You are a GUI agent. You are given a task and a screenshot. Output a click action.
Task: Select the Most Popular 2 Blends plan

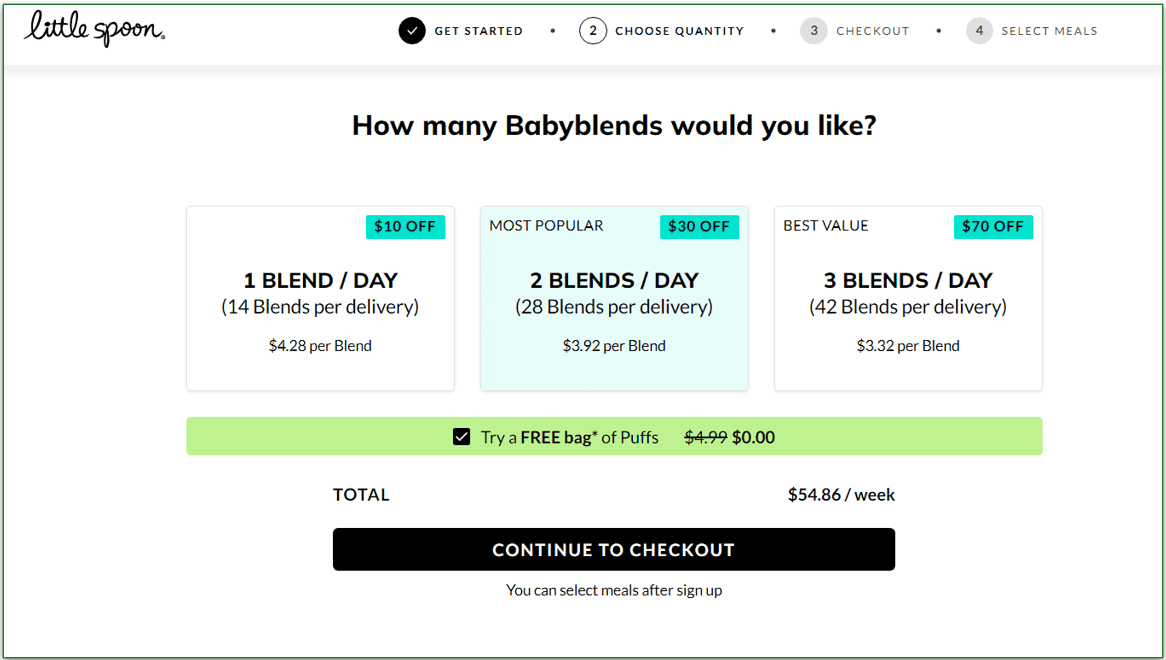coord(614,298)
